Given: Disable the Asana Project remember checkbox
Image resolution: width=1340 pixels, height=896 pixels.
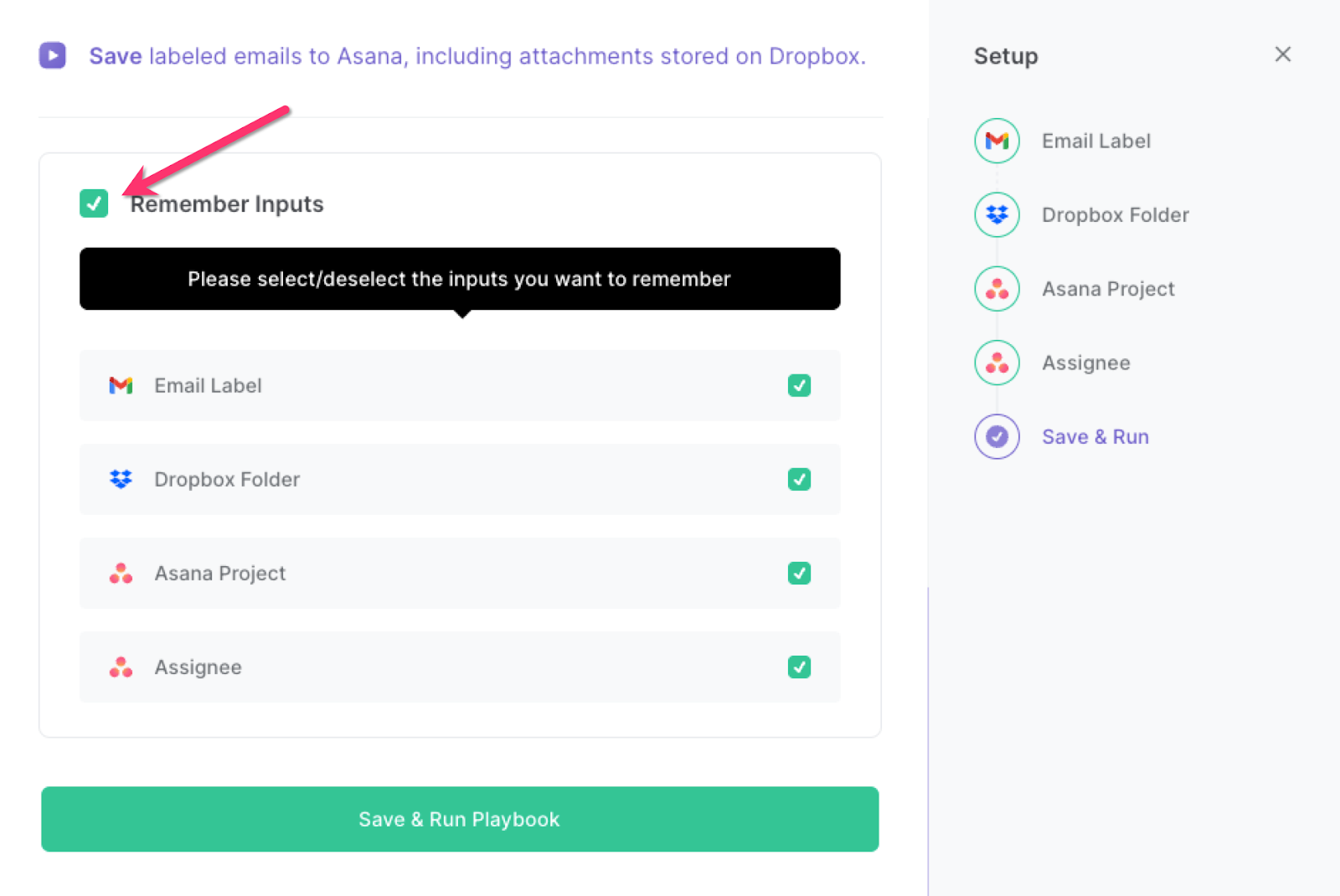Looking at the screenshot, I should (799, 573).
